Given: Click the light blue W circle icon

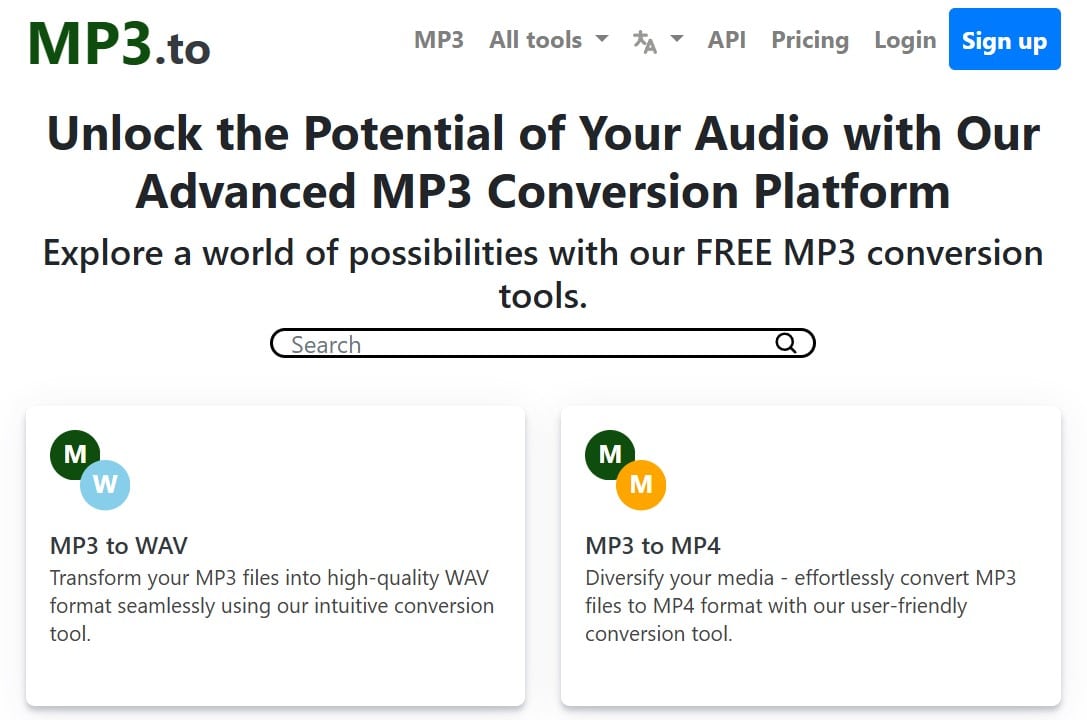Looking at the screenshot, I should click(x=105, y=484).
